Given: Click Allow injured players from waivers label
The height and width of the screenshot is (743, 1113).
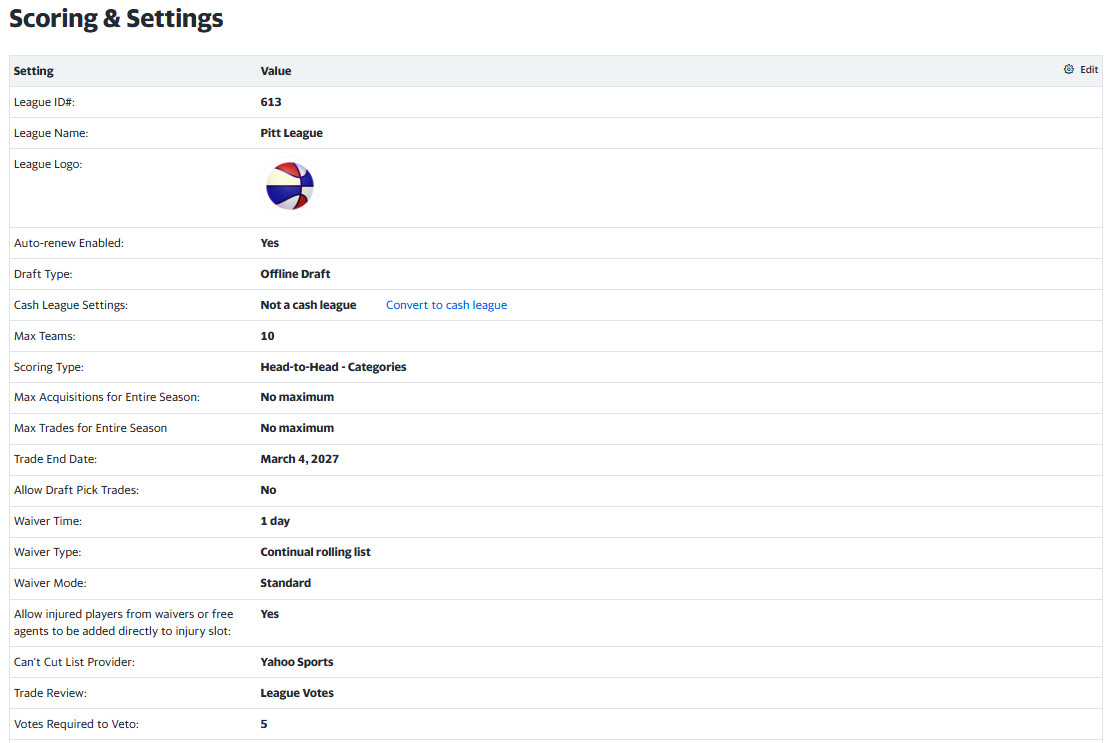Looking at the screenshot, I should tap(124, 623).
